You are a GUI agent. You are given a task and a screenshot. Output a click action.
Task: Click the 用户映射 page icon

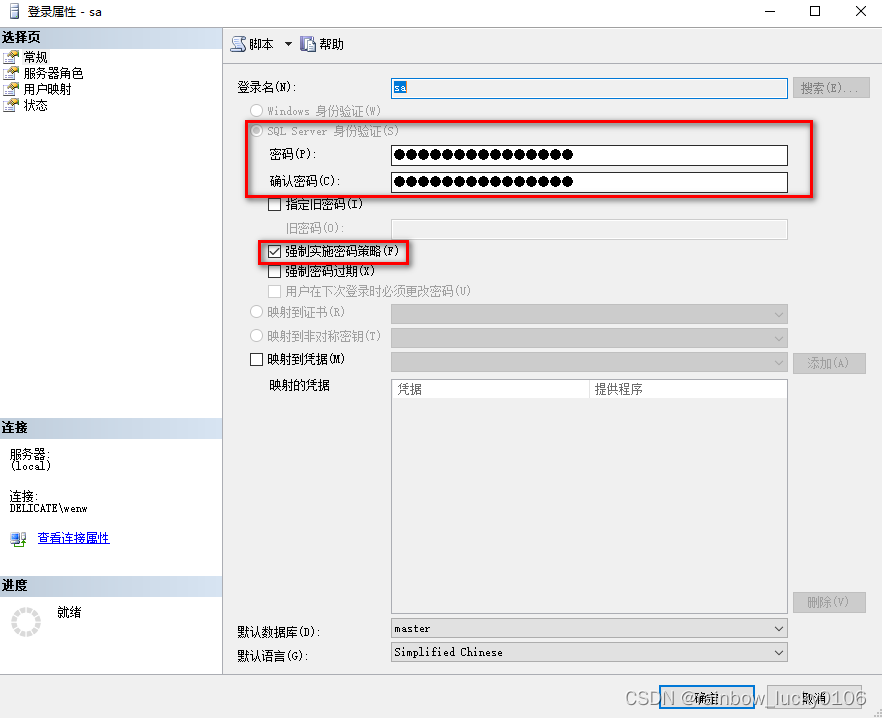point(11,89)
